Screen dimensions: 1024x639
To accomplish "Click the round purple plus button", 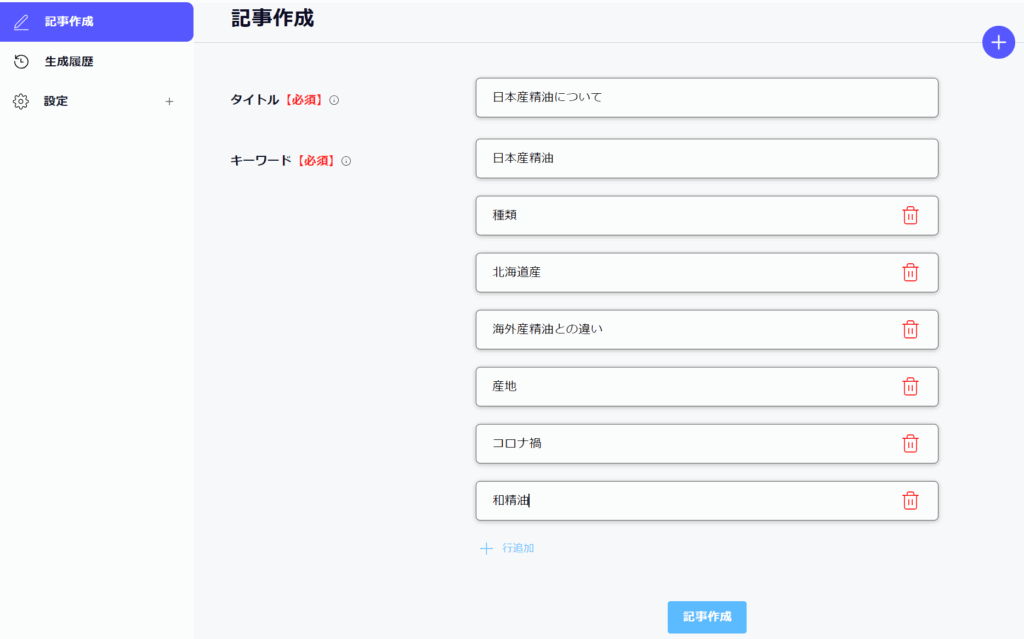I will point(997,42).
